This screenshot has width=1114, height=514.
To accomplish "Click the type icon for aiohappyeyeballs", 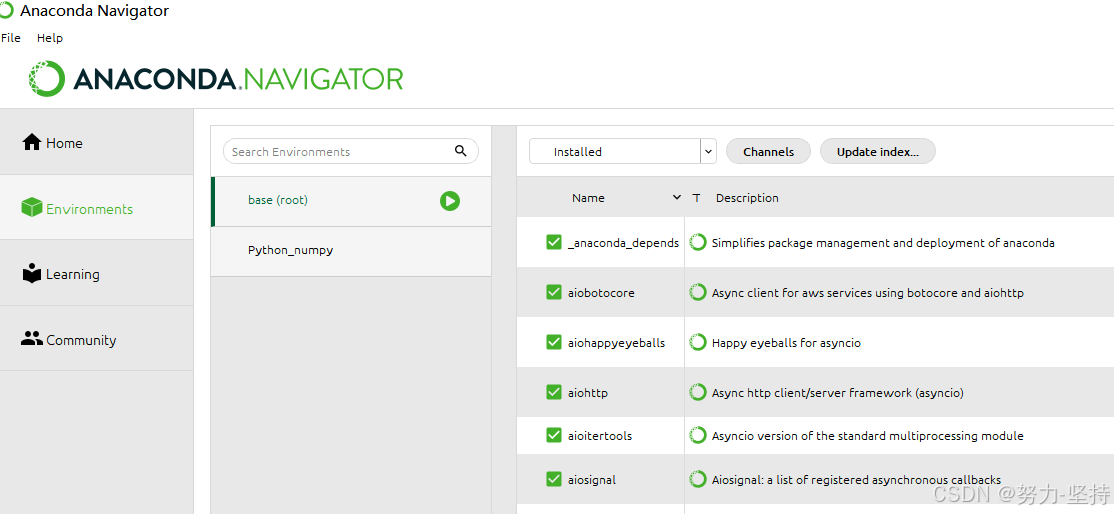I will tap(698, 343).
